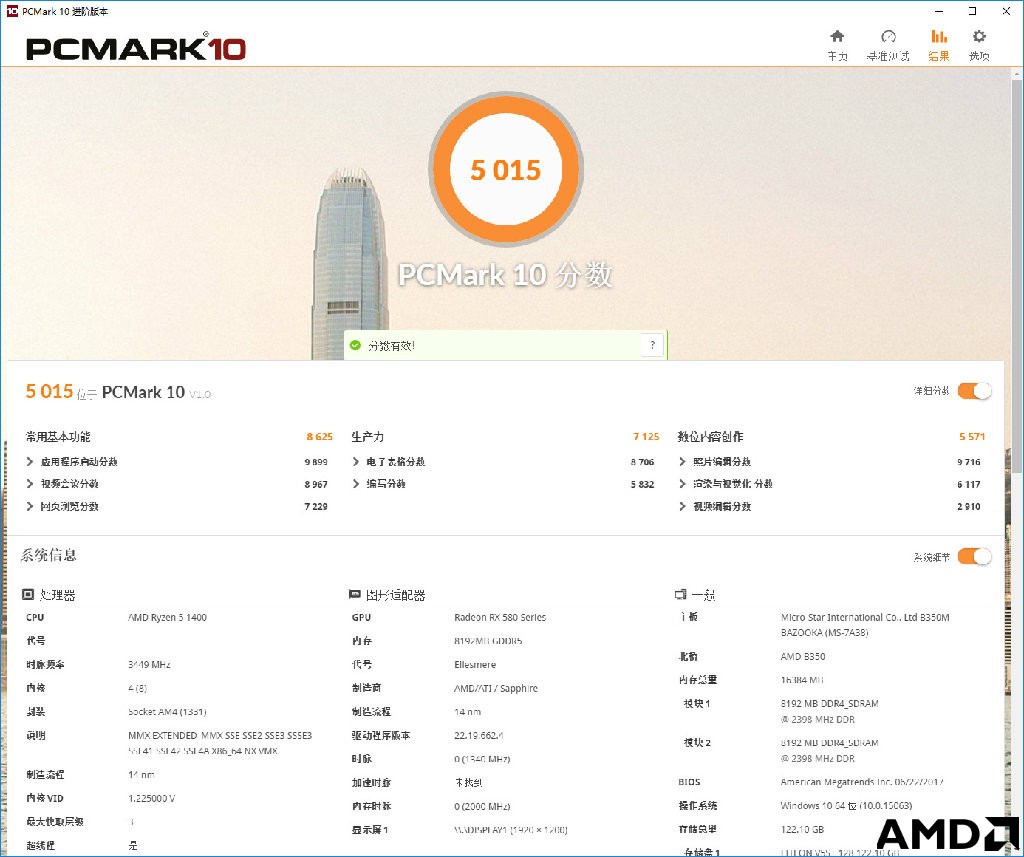Open the Results bar chart icon
Image resolution: width=1024 pixels, height=857 pixels.
(x=939, y=36)
